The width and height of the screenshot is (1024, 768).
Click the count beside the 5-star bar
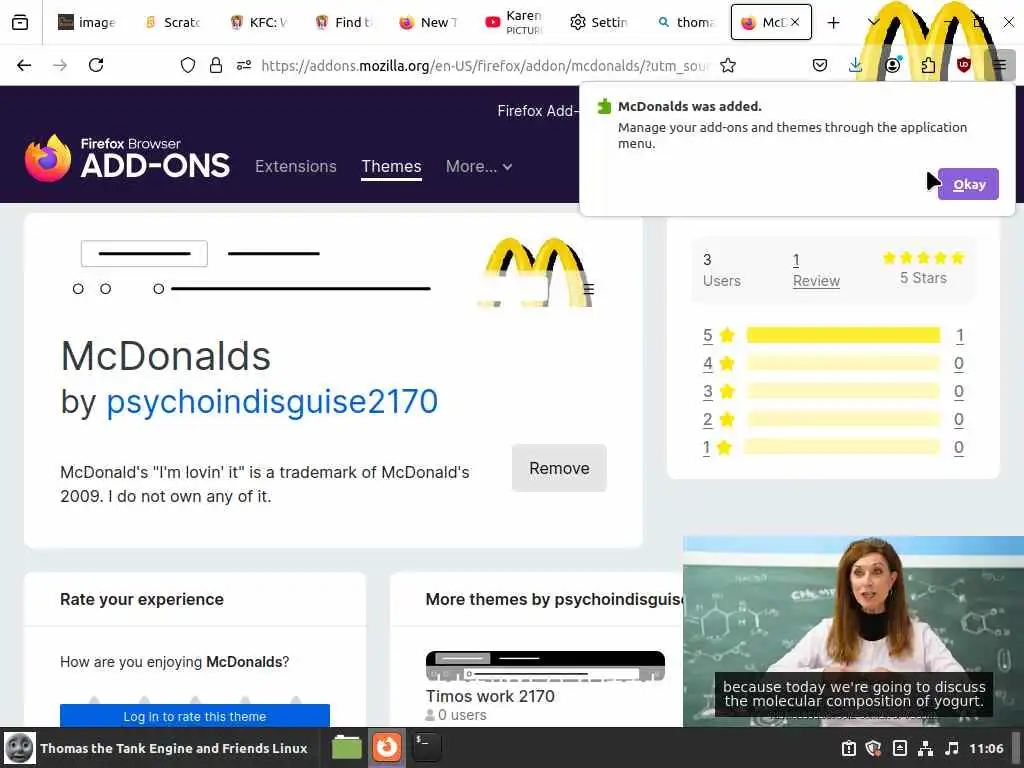[x=959, y=336]
